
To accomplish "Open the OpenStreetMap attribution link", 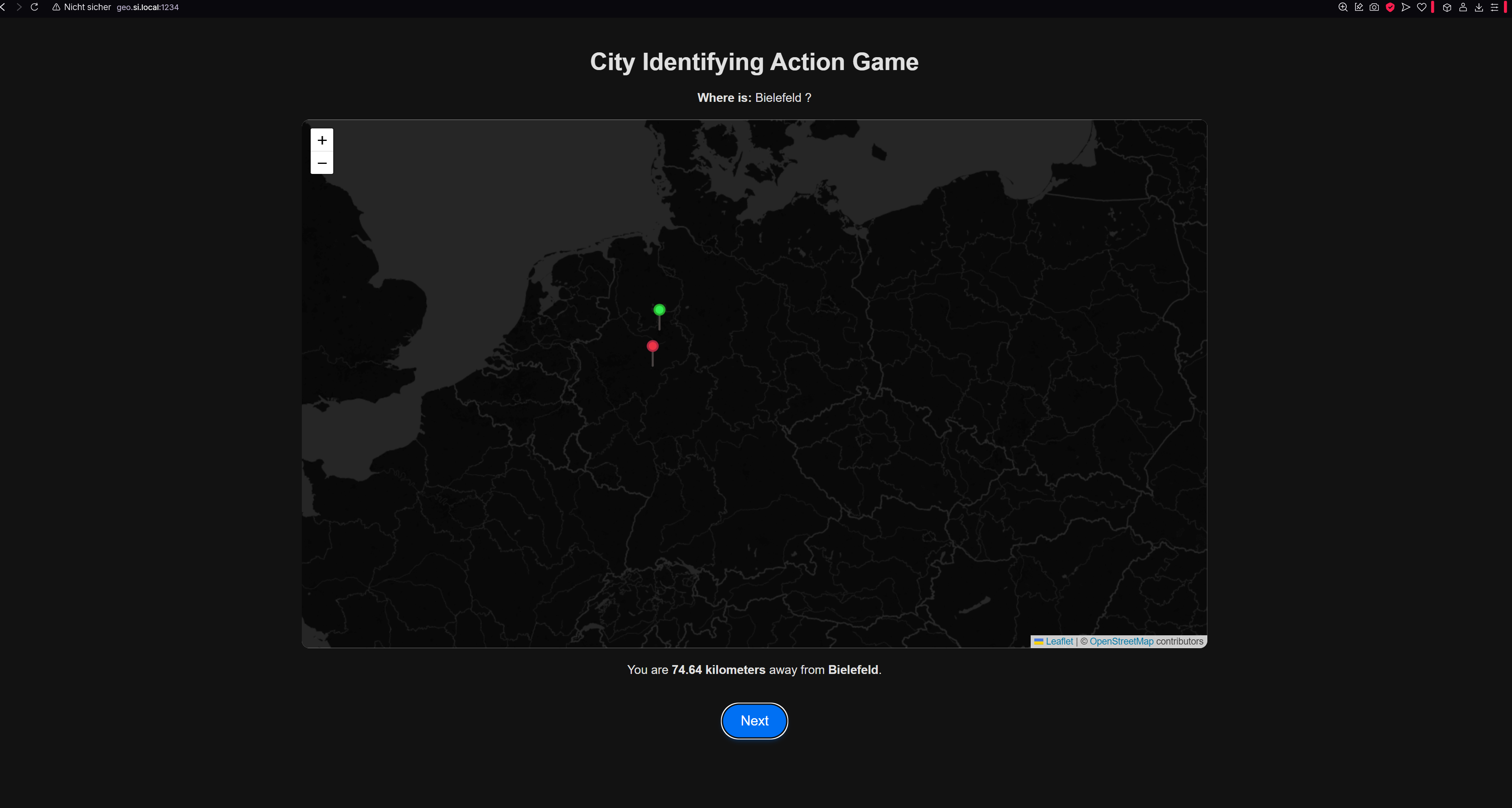I will pyautogui.click(x=1121, y=641).
